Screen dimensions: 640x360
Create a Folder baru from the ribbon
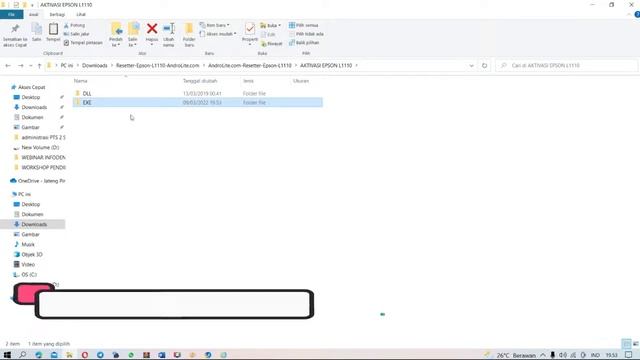[x=189, y=35]
